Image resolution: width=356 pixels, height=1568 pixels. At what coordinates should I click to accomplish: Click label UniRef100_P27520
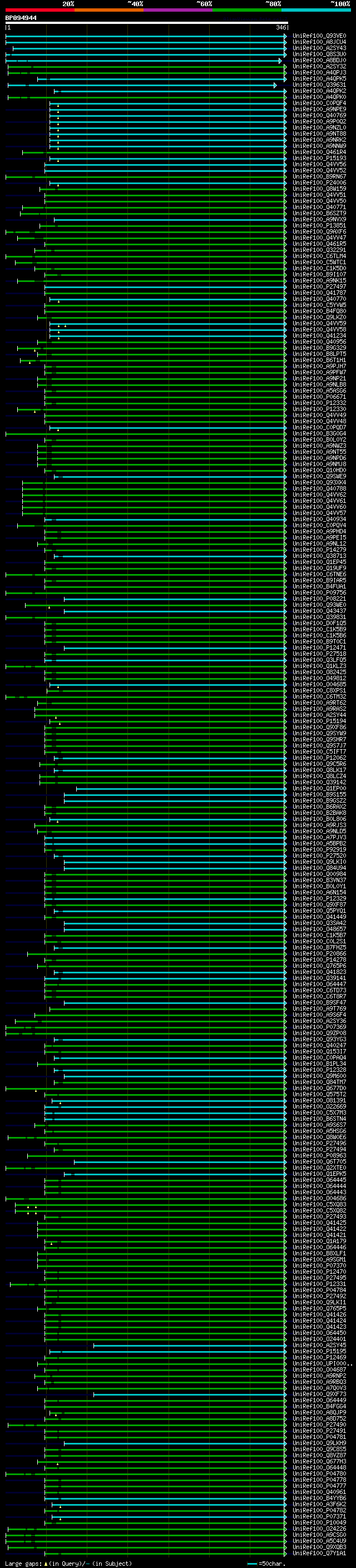tap(319, 856)
